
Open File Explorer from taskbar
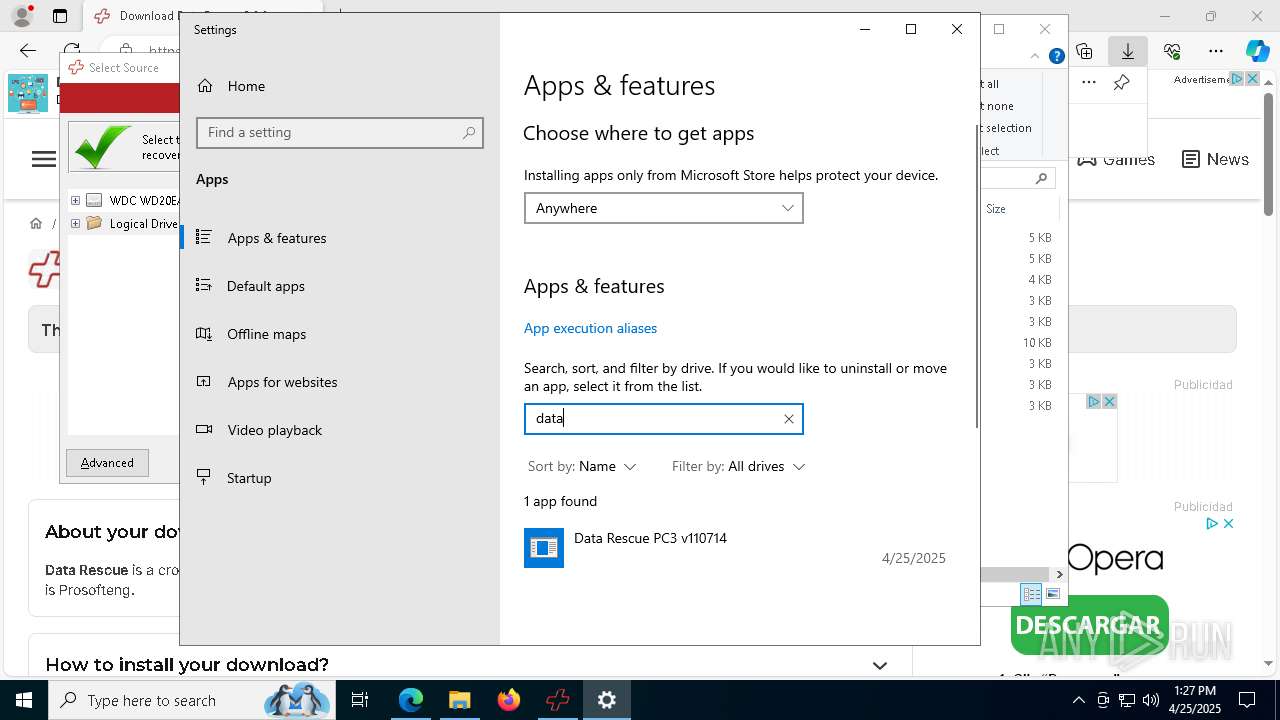click(459, 700)
